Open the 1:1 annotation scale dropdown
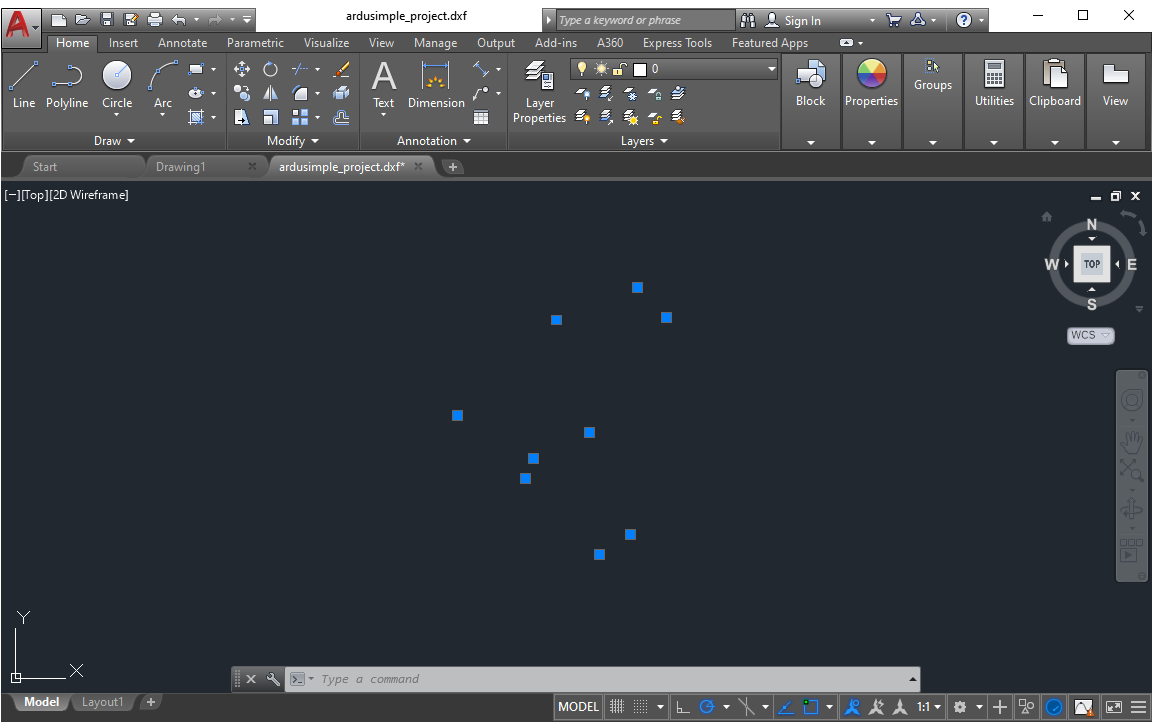The height and width of the screenshot is (723, 1153). click(x=929, y=707)
